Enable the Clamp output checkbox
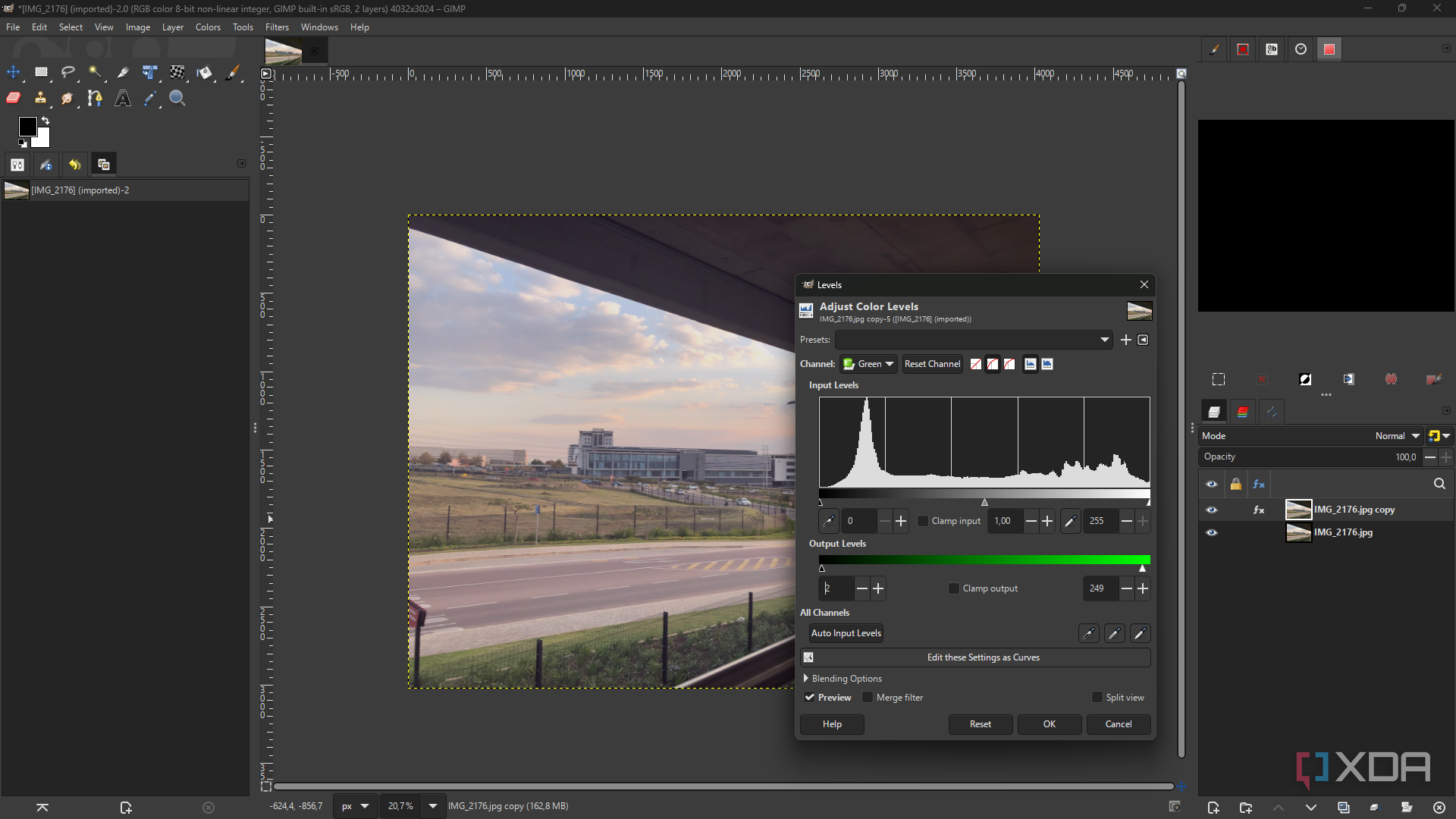 tap(953, 588)
